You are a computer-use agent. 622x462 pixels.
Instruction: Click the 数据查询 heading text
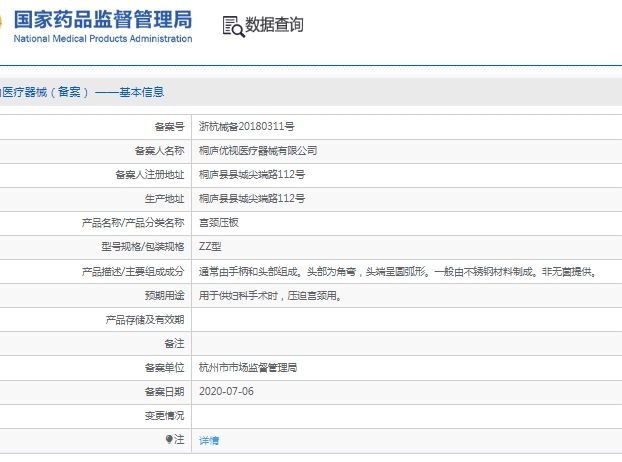(x=275, y=25)
